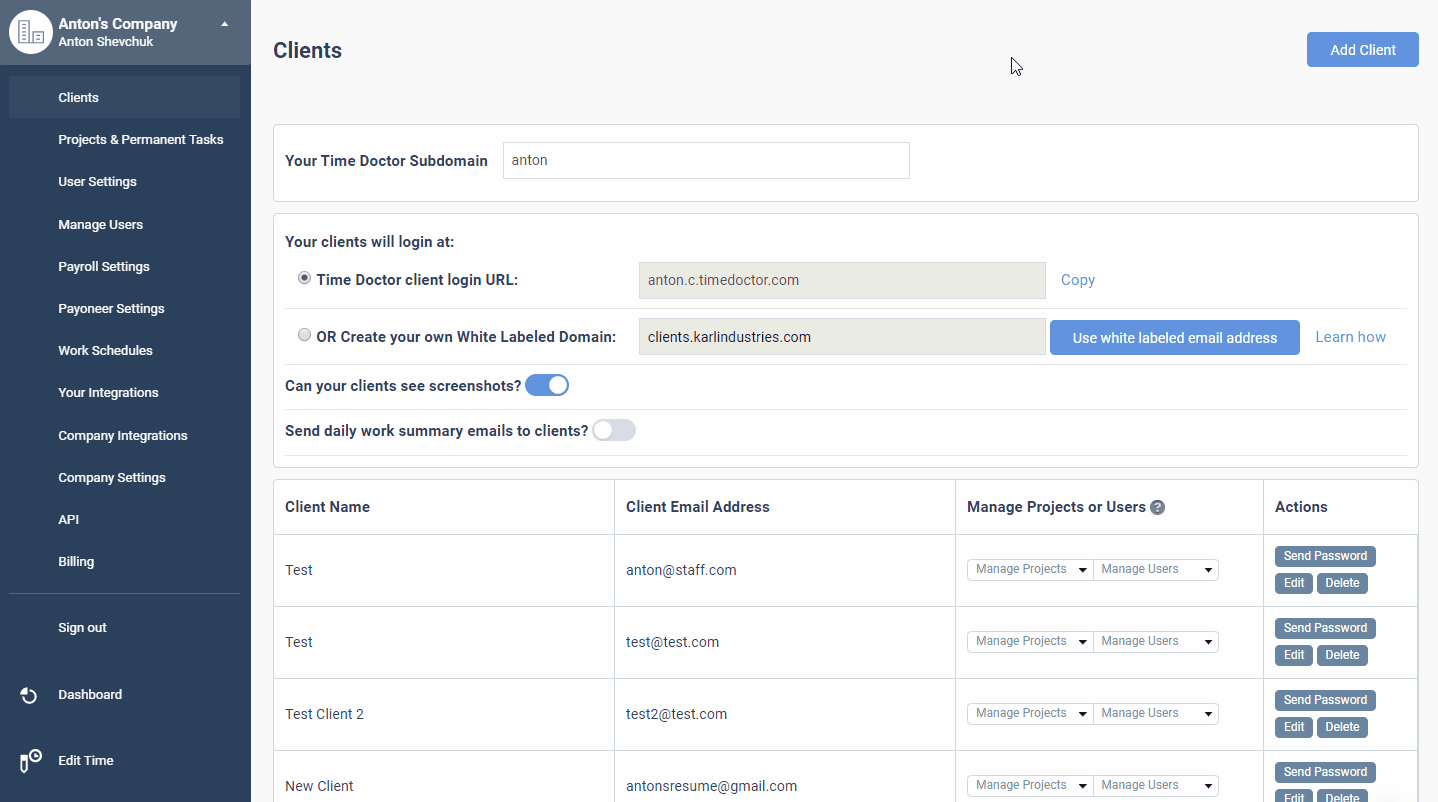Copy the client login URL
This screenshot has width=1438, height=802.
coord(1077,280)
